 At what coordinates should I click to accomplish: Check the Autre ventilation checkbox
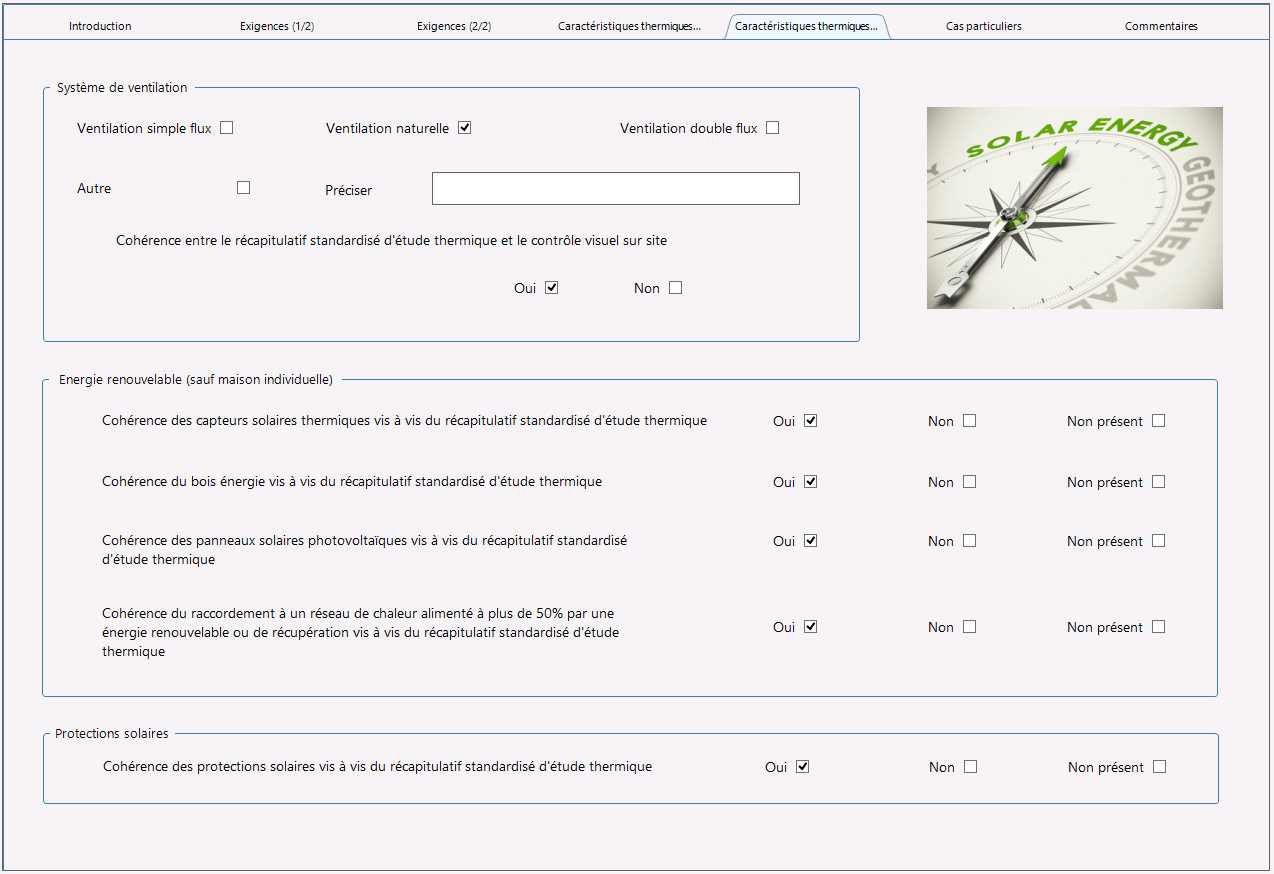click(x=243, y=187)
